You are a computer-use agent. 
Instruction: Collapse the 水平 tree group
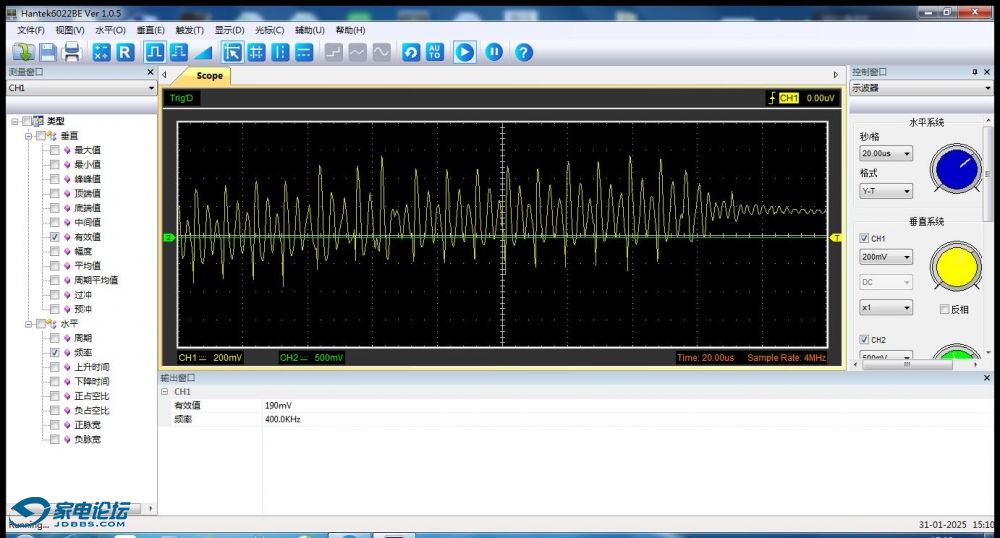[29, 324]
